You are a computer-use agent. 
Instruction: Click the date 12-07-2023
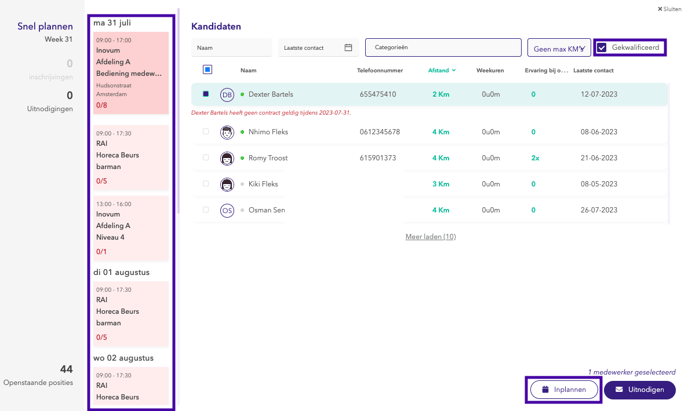coord(599,94)
